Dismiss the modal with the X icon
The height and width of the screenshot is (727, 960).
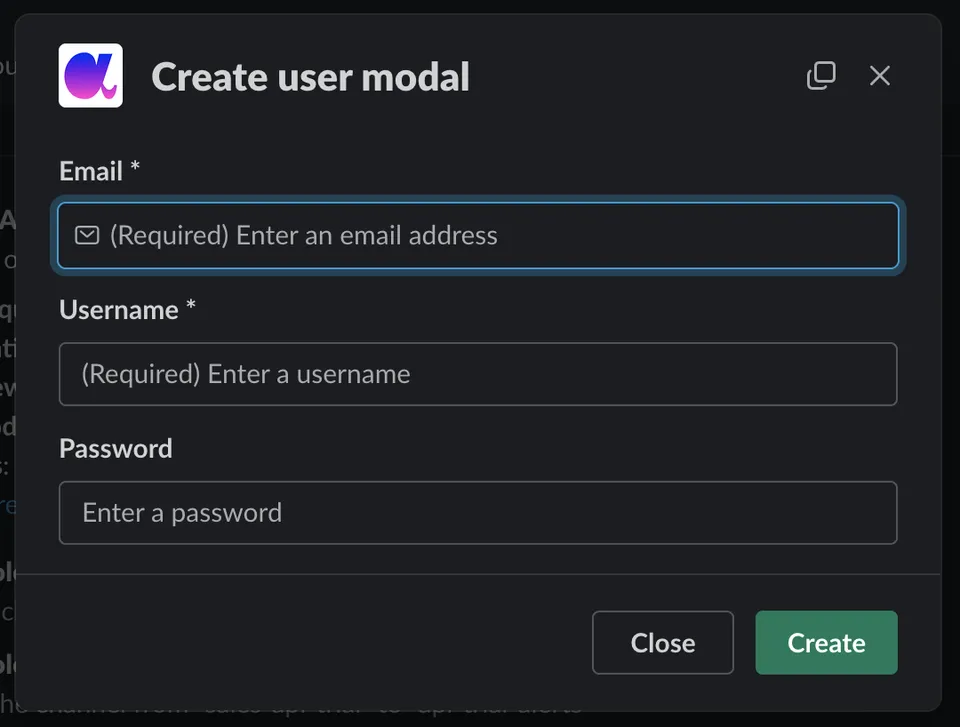(x=880, y=76)
